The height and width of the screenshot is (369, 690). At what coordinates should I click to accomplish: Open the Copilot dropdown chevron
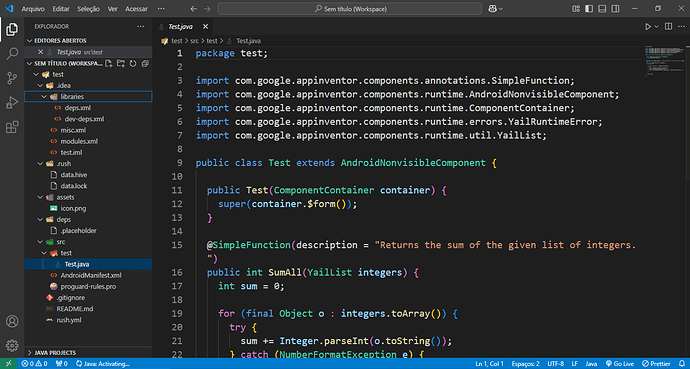[501, 9]
